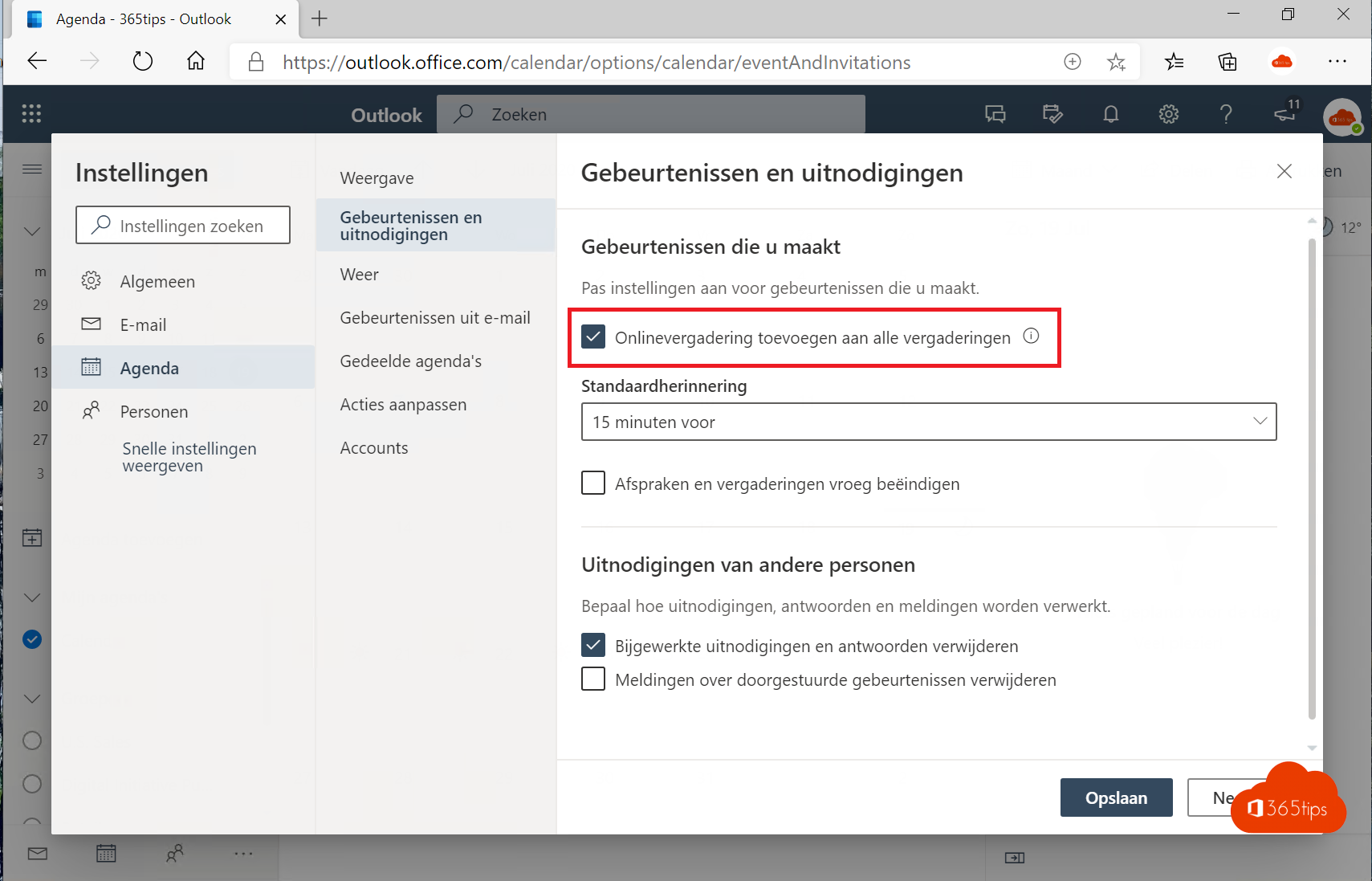Open the Office app launcher
Viewport: 1372px width, 881px height.
tap(31, 113)
